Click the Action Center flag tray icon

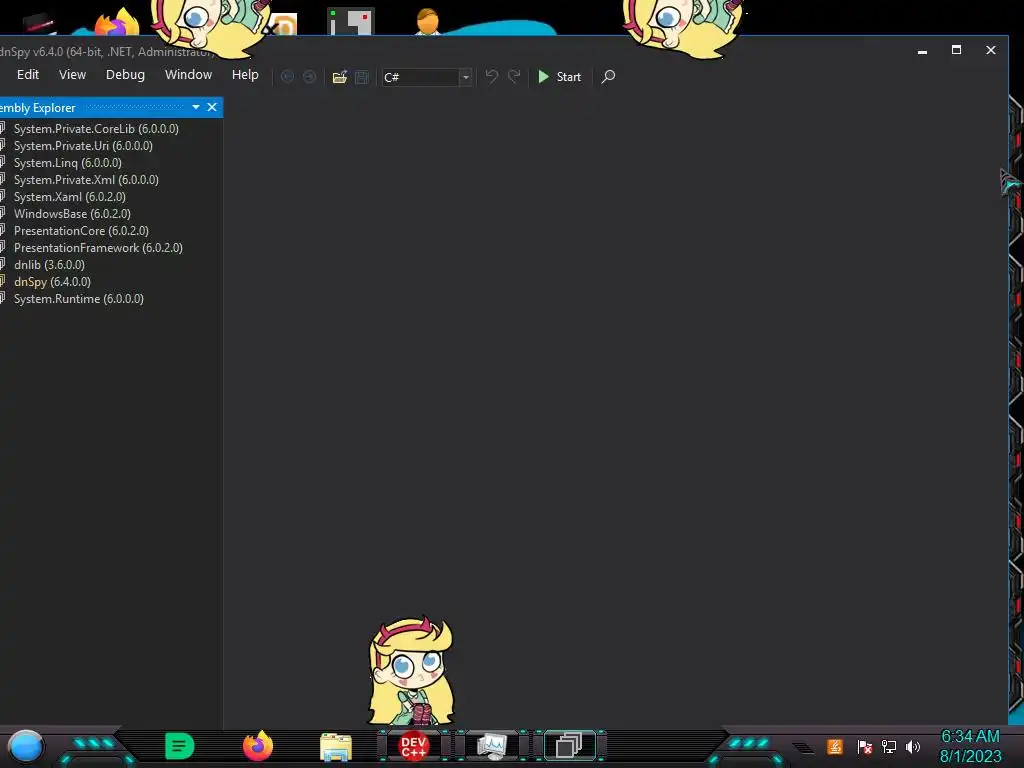click(x=865, y=746)
